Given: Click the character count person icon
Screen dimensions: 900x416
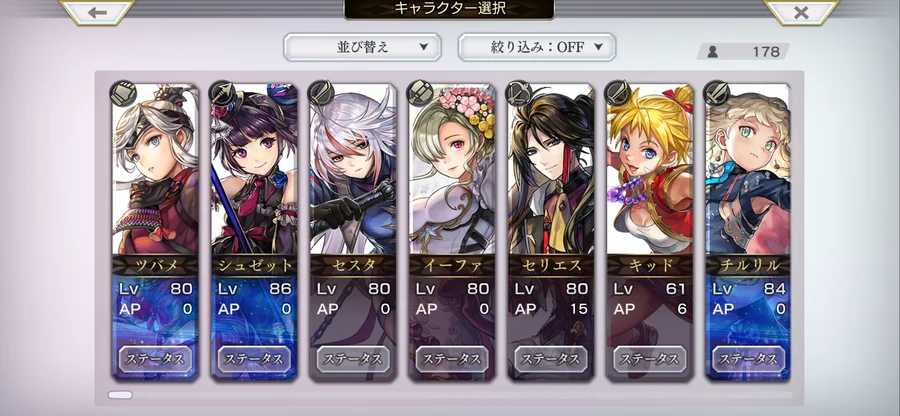Looking at the screenshot, I should [713, 52].
